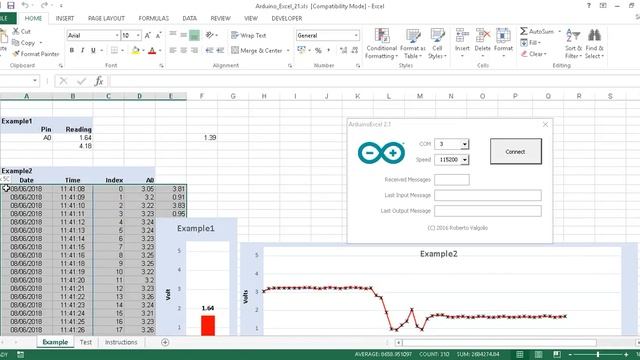Click Increase Indent icon
Image resolution: width=640 pixels, height=360 pixels.
coord(220,50)
